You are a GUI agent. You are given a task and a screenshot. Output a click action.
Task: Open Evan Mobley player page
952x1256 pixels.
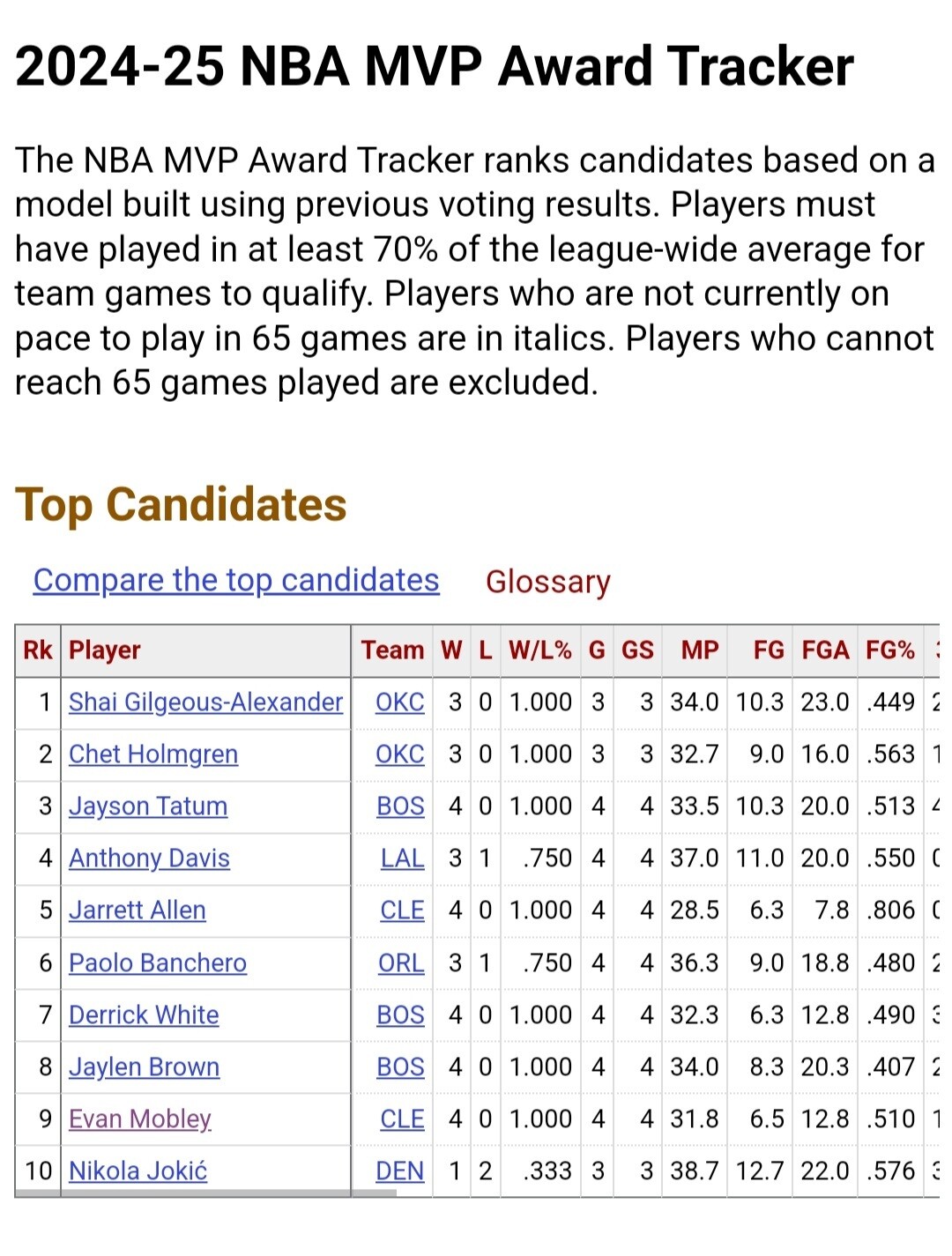140,1119
